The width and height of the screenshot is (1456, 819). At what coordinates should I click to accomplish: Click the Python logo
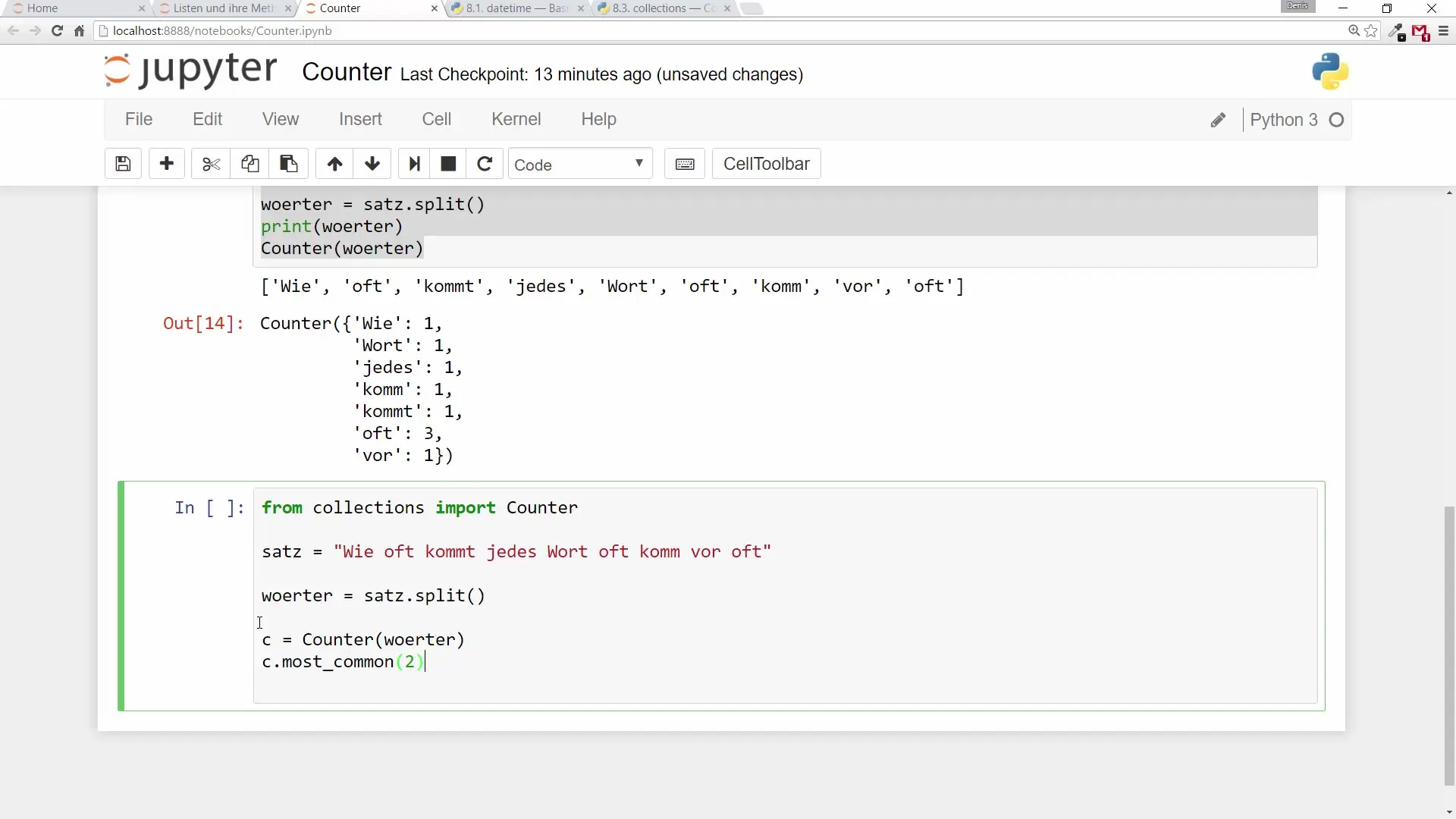point(1330,71)
